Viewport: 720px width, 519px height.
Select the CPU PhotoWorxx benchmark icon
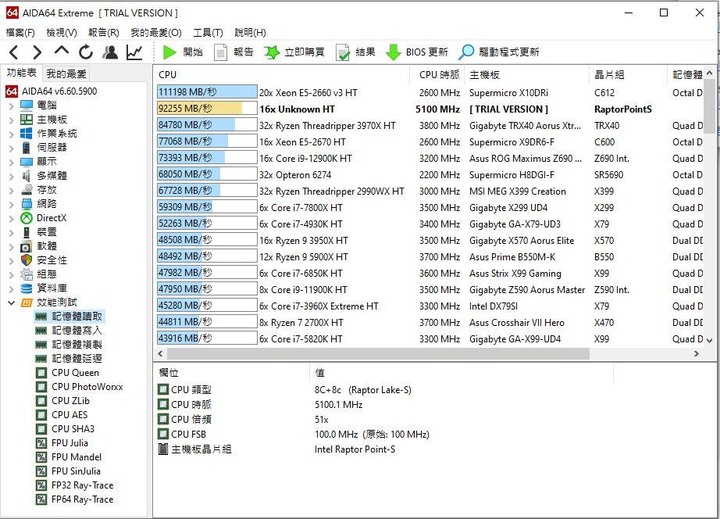tap(41, 387)
